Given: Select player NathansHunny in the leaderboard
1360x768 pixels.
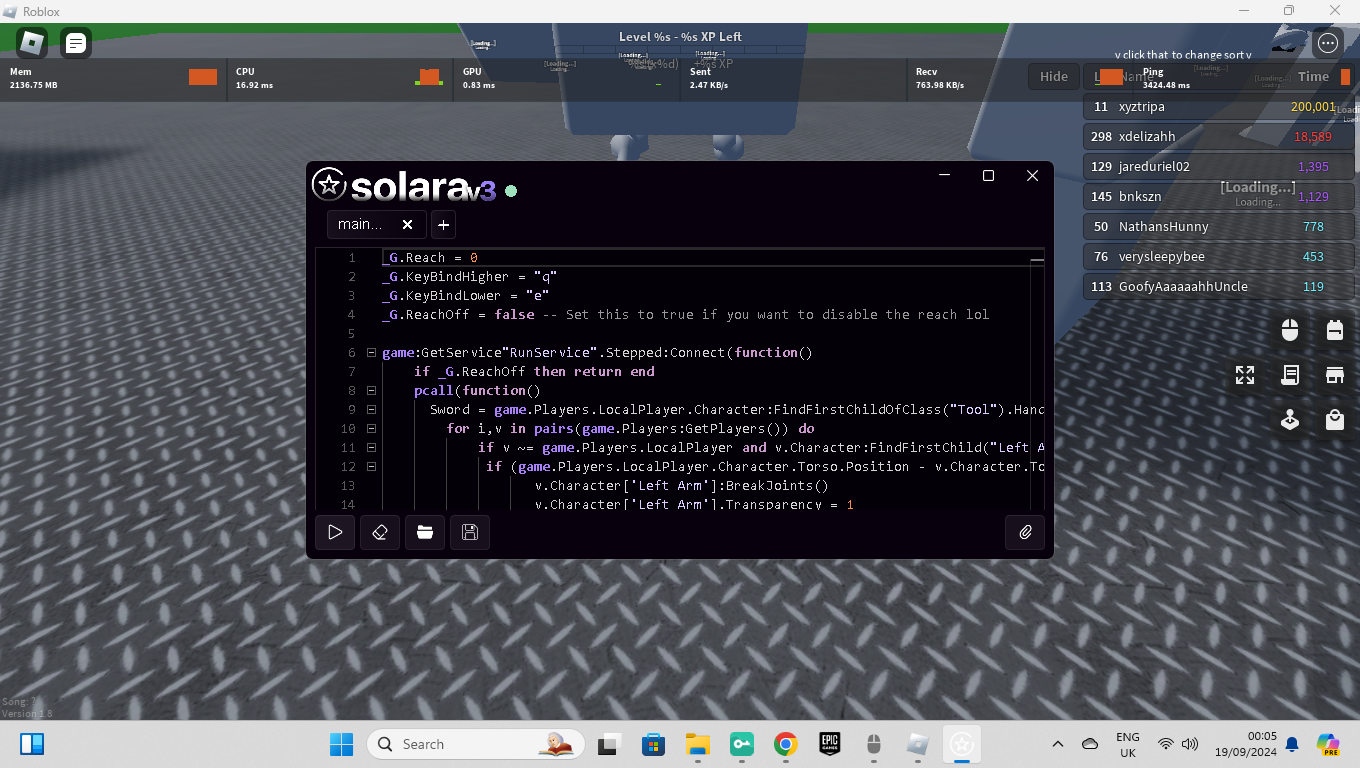Looking at the screenshot, I should click(1219, 227).
